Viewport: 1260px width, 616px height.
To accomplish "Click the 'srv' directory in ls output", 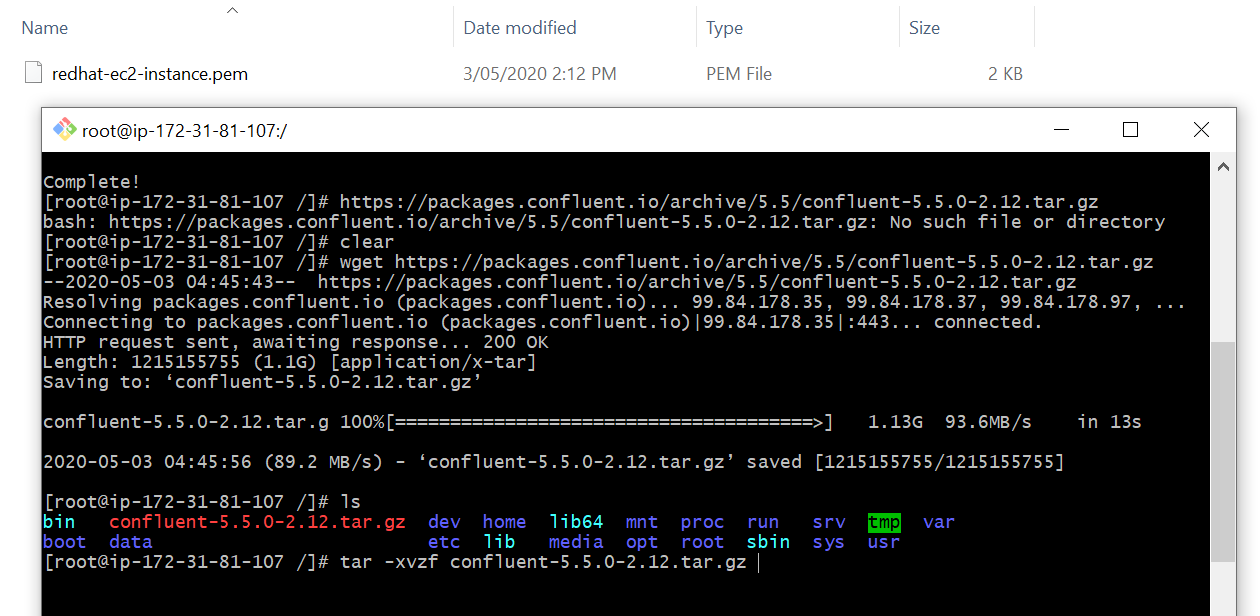I will click(829, 522).
